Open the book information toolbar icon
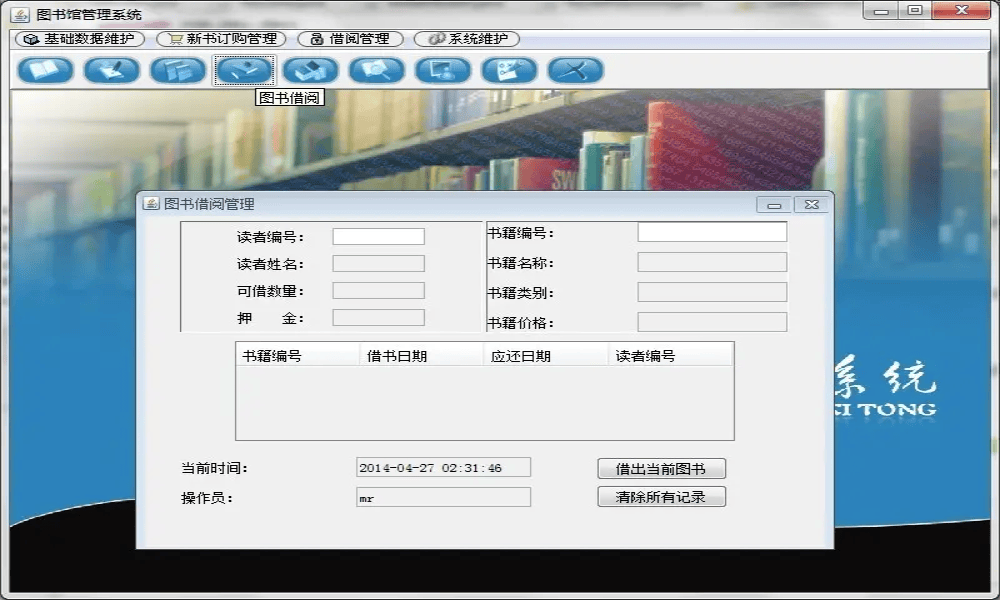This screenshot has height=600, width=1000. click(46, 70)
